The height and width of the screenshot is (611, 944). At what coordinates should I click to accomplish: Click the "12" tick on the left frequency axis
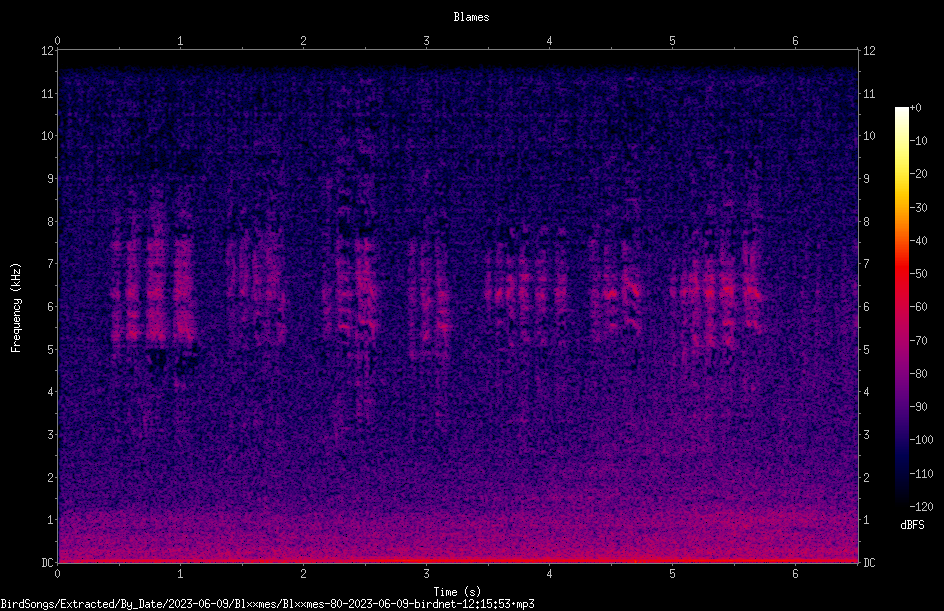coord(47,51)
